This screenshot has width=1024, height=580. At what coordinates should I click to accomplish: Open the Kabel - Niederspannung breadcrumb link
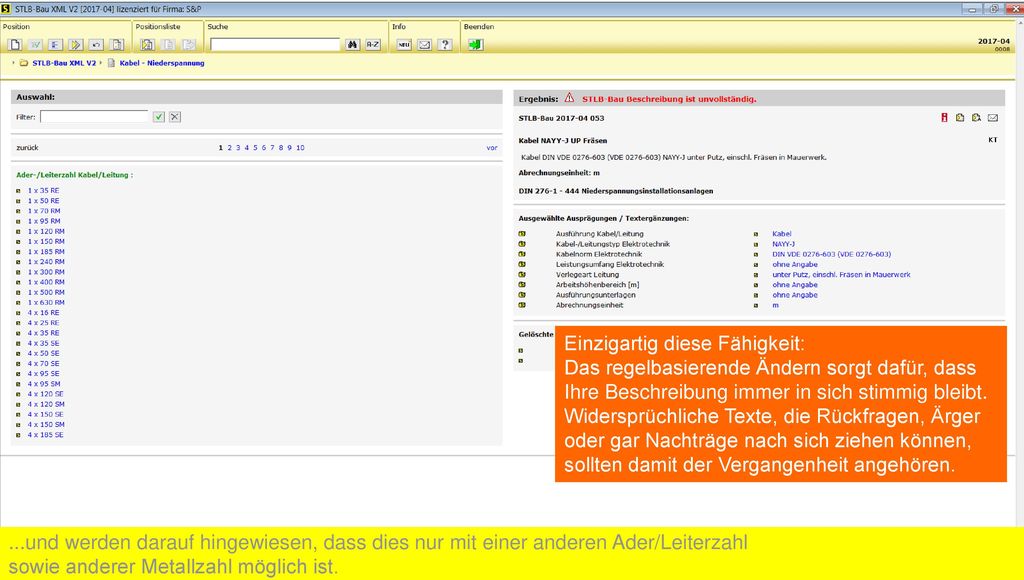point(162,63)
